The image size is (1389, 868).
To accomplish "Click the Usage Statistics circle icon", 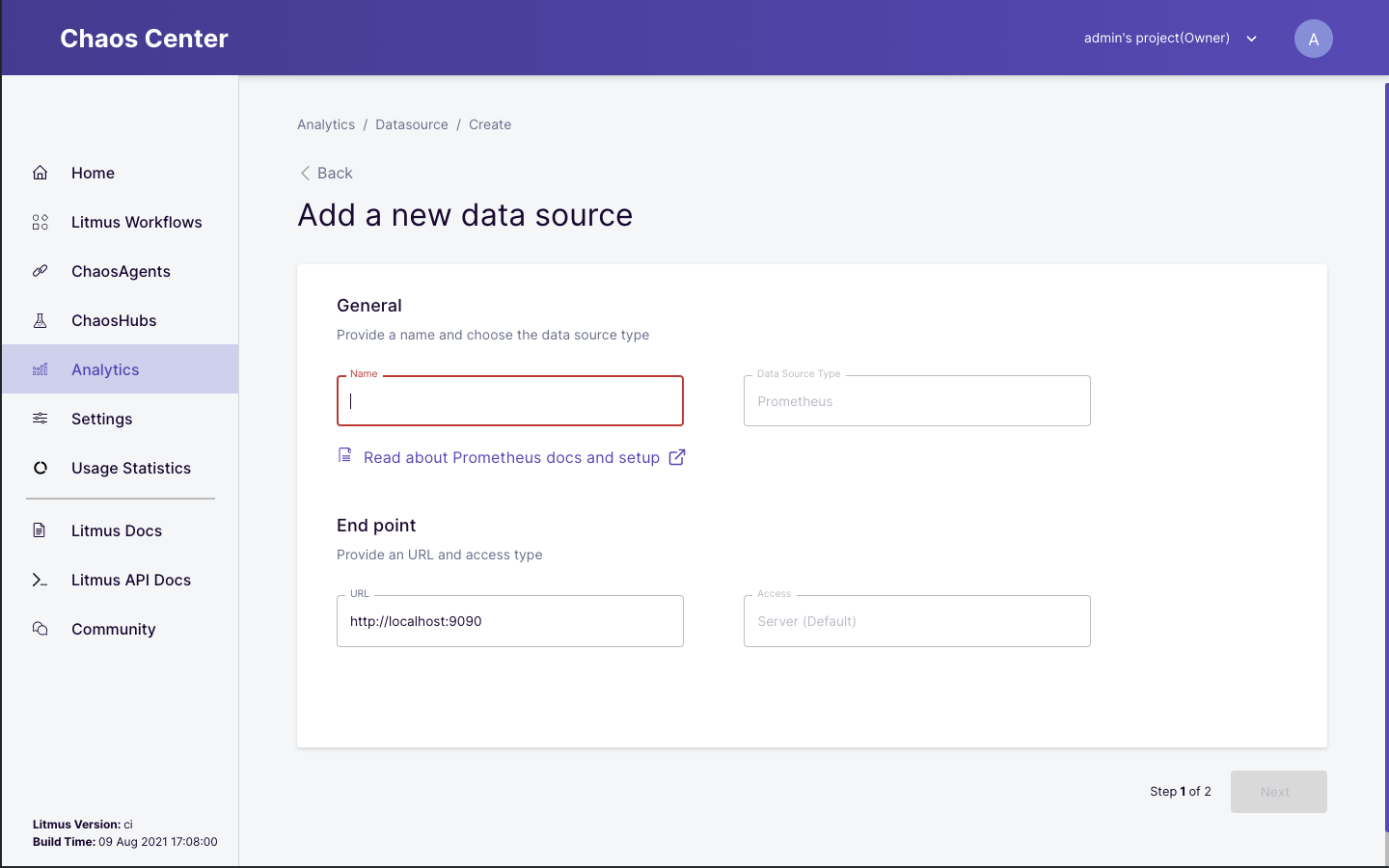I will pyautogui.click(x=40, y=468).
